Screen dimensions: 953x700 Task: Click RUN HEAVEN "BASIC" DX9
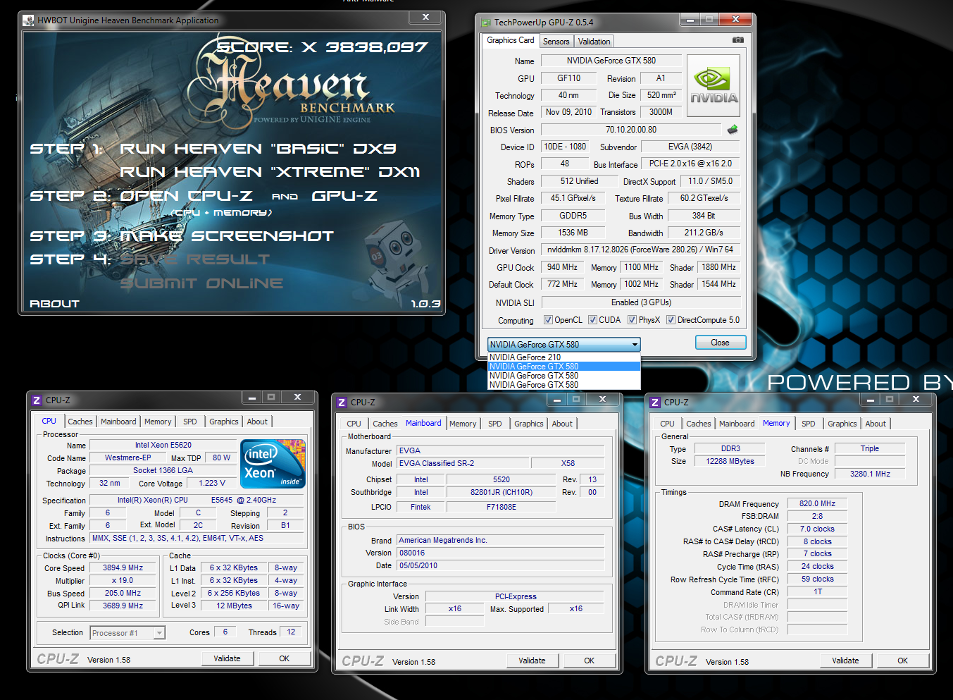click(258, 149)
